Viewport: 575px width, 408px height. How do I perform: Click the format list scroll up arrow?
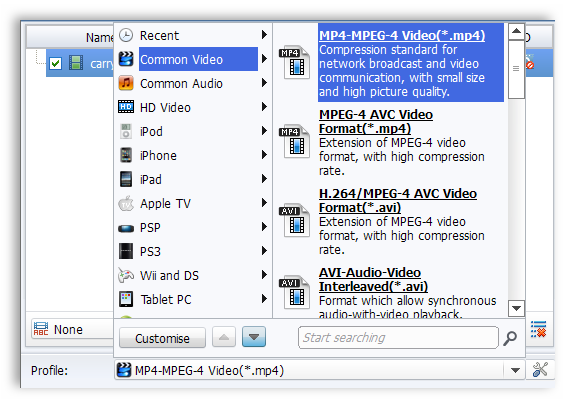(516, 32)
